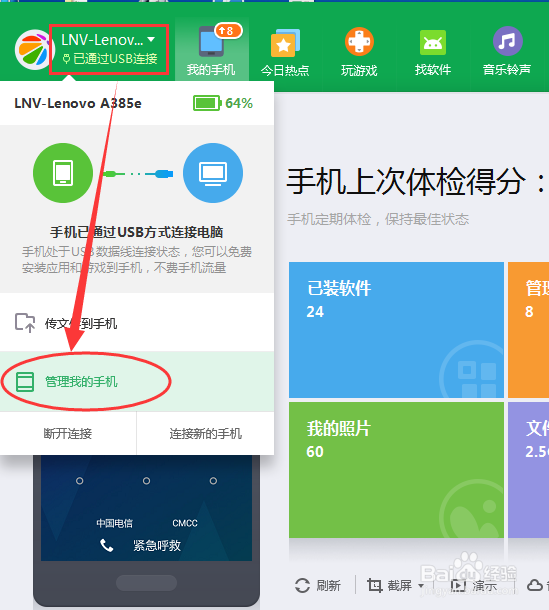Open the 我的手机 tab
The width and height of the screenshot is (549, 610).
(211, 50)
